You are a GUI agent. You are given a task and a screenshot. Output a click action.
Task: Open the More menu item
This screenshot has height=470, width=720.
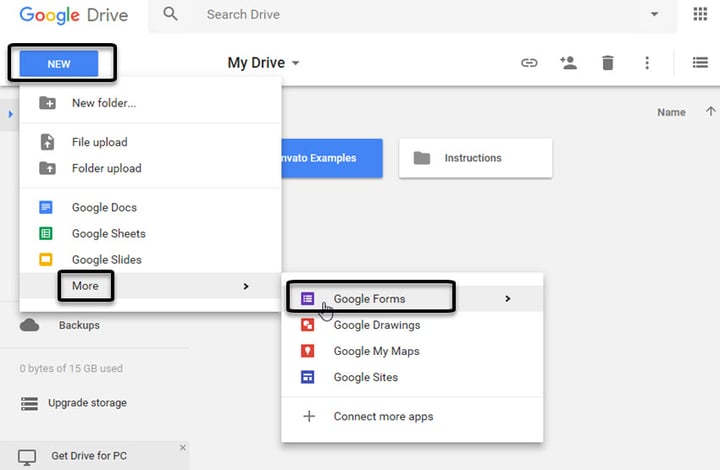[151, 285]
